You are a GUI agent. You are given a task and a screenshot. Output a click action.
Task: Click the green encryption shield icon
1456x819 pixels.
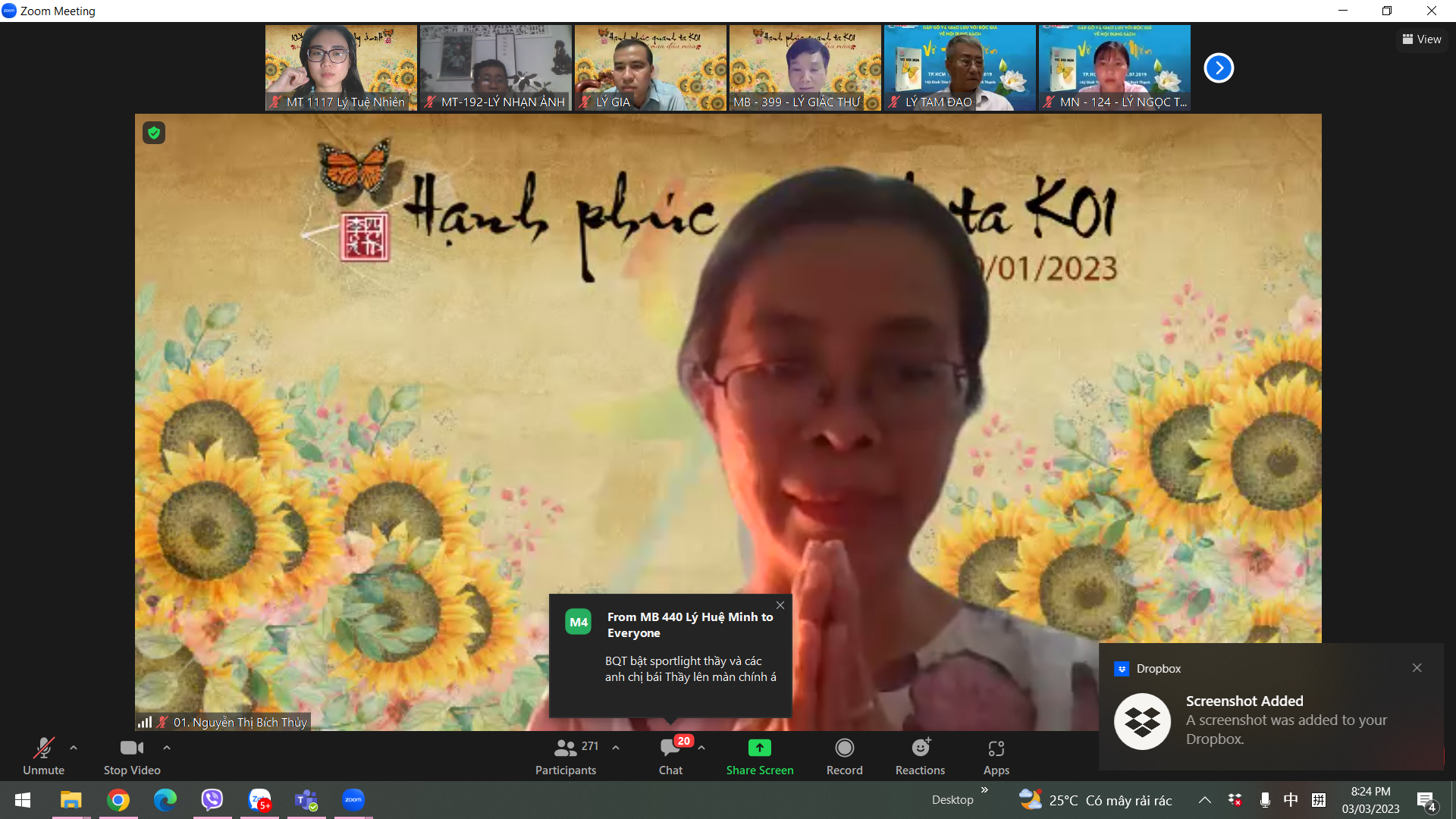pyautogui.click(x=154, y=133)
